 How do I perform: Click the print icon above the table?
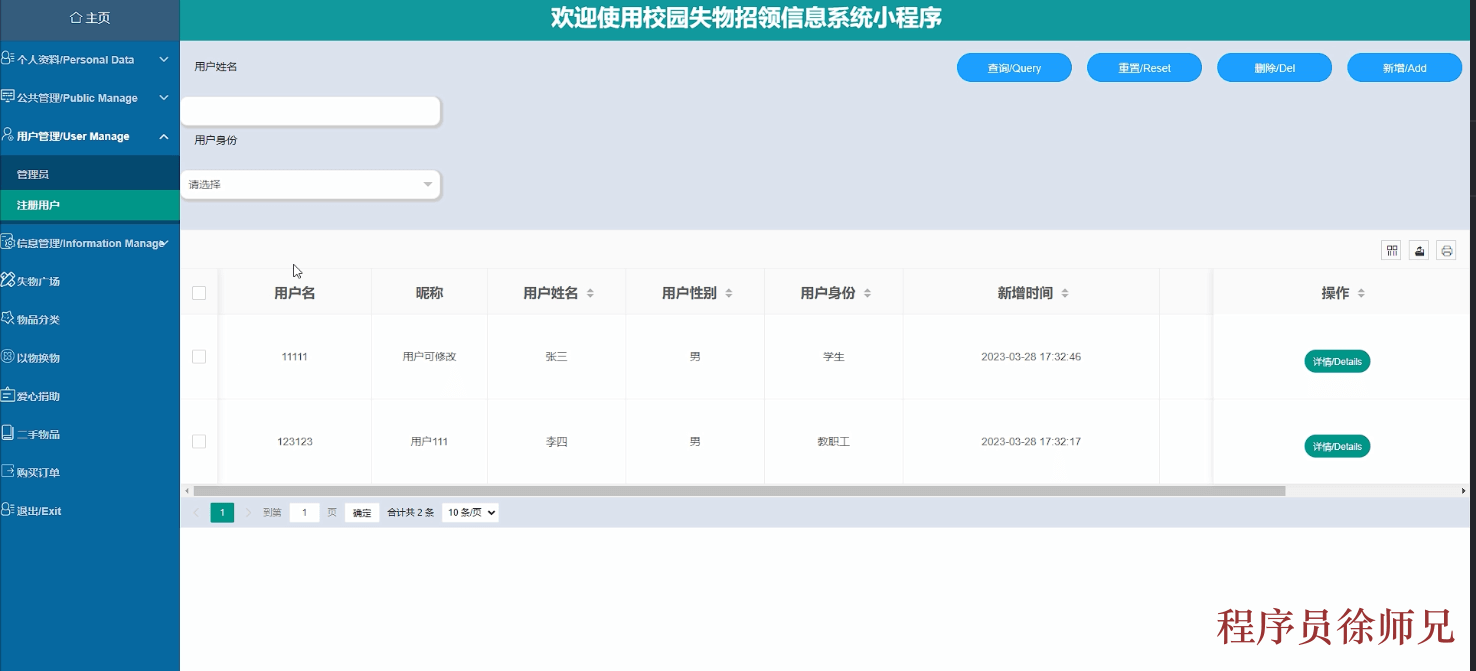1446,250
